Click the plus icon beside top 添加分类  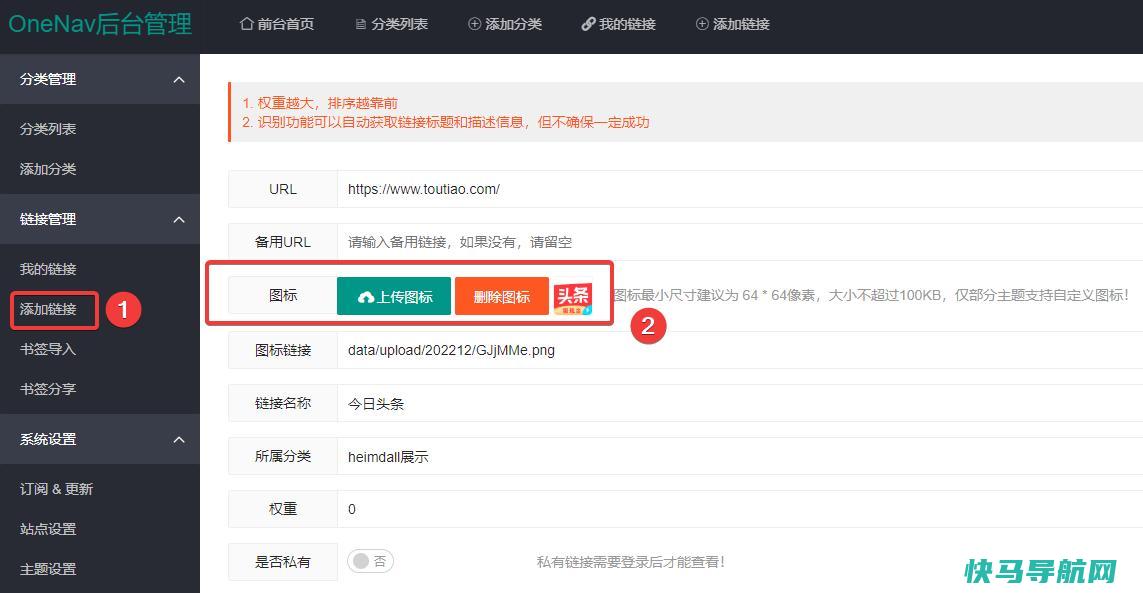click(x=475, y=24)
